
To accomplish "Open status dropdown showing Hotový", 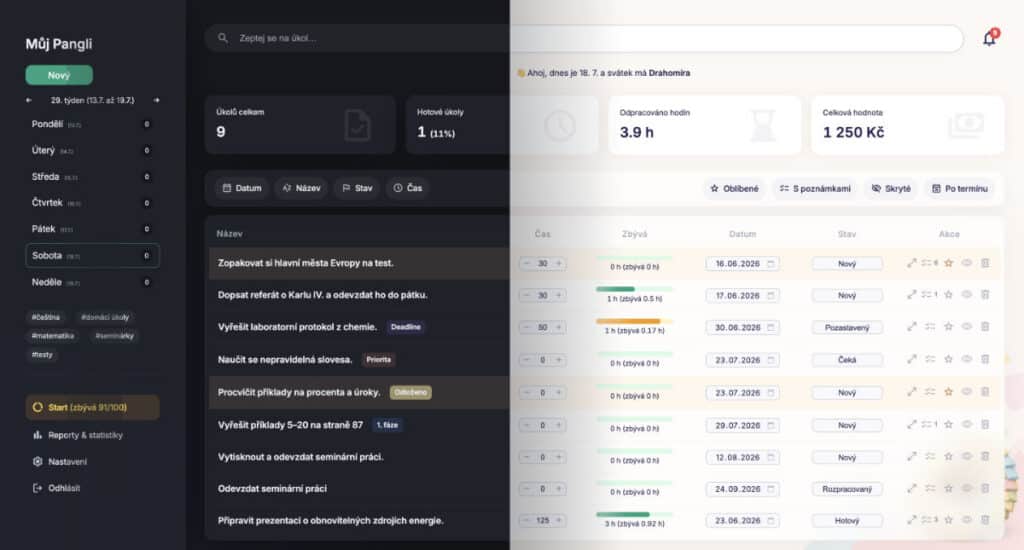I will tap(847, 521).
